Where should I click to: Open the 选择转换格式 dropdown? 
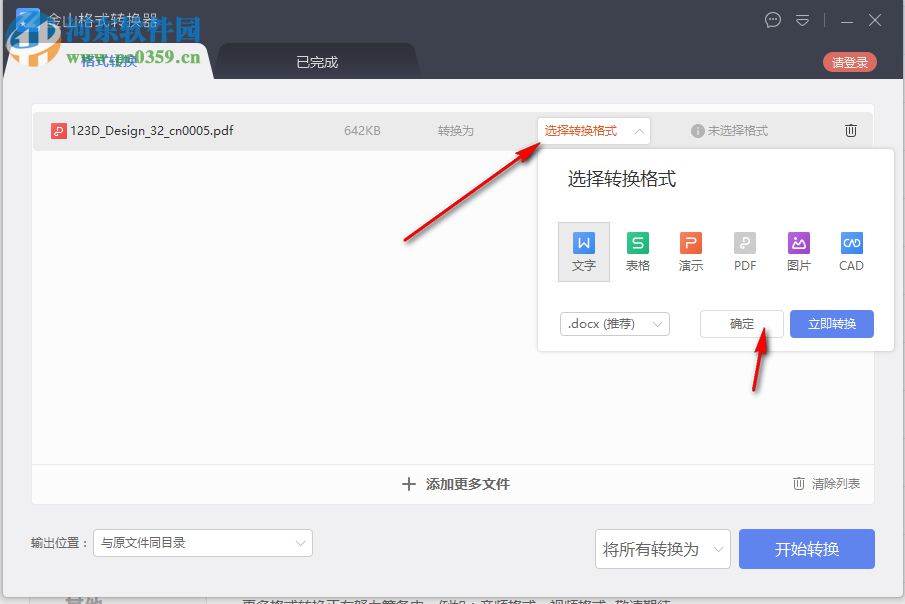tap(594, 131)
